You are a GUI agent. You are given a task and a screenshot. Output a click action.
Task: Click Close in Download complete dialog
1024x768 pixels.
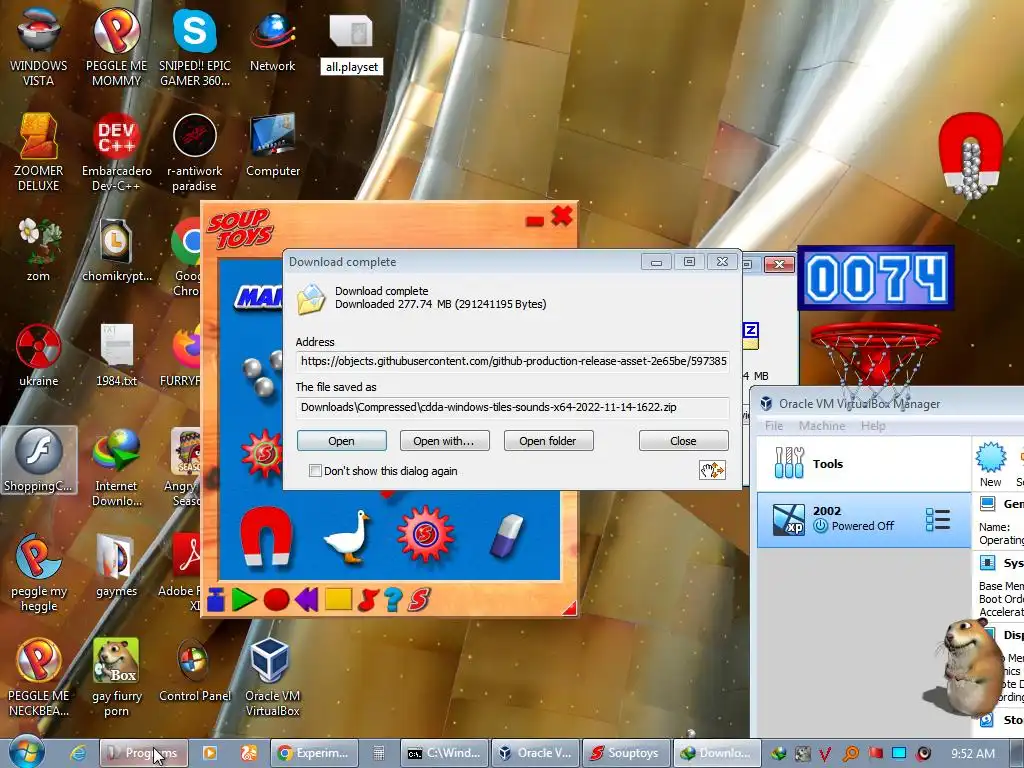click(x=683, y=441)
